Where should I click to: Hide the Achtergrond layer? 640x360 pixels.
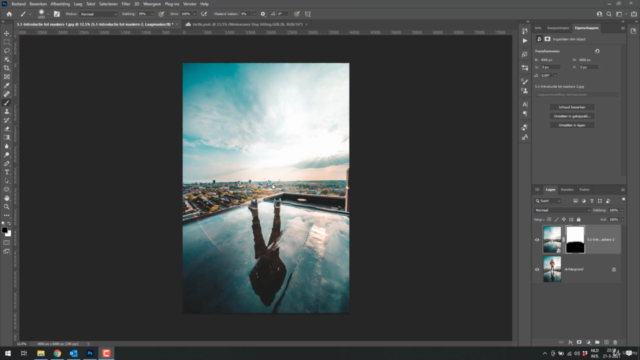click(x=537, y=269)
